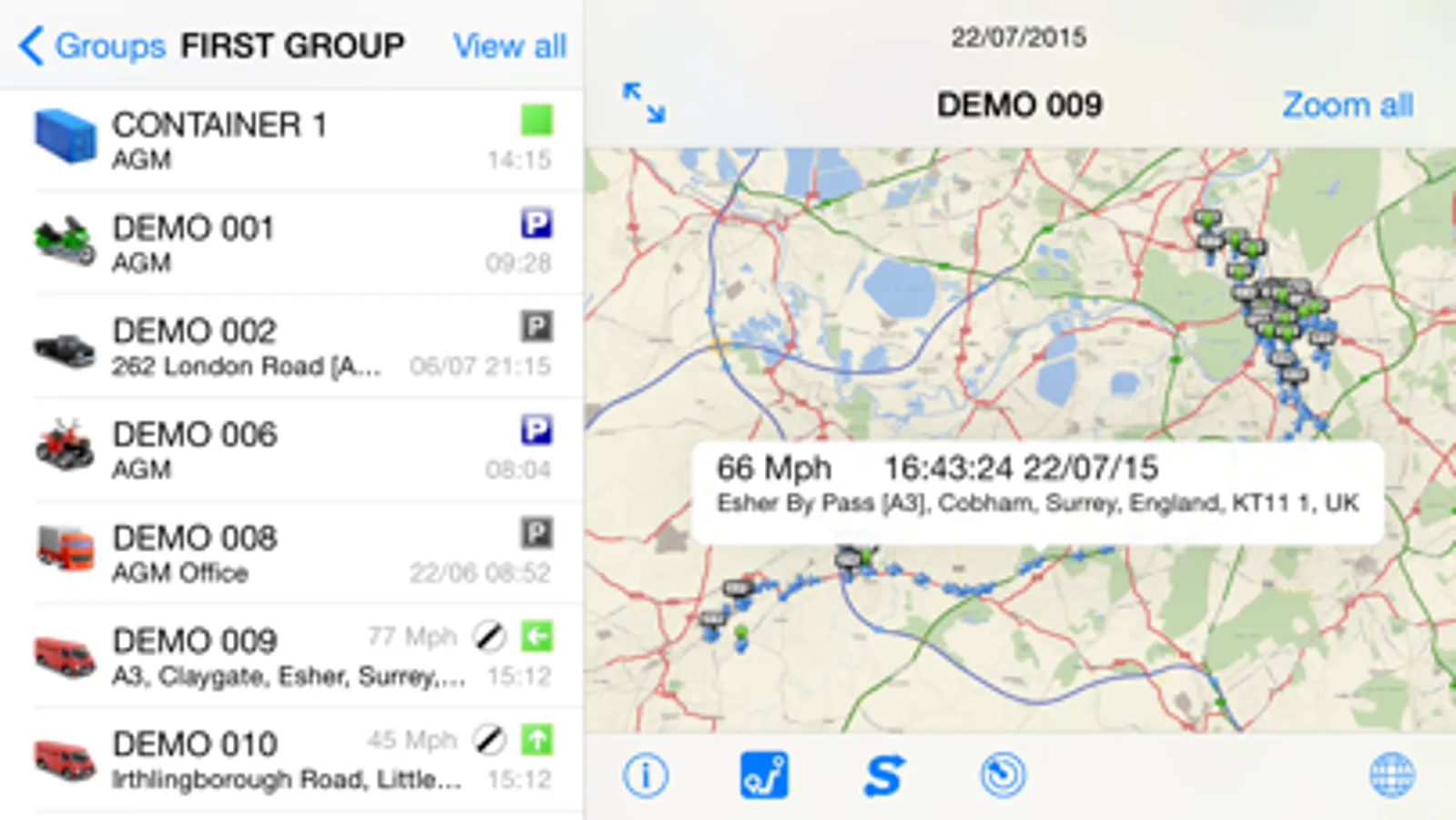Tap the 14:15 timestamp

pos(519,160)
